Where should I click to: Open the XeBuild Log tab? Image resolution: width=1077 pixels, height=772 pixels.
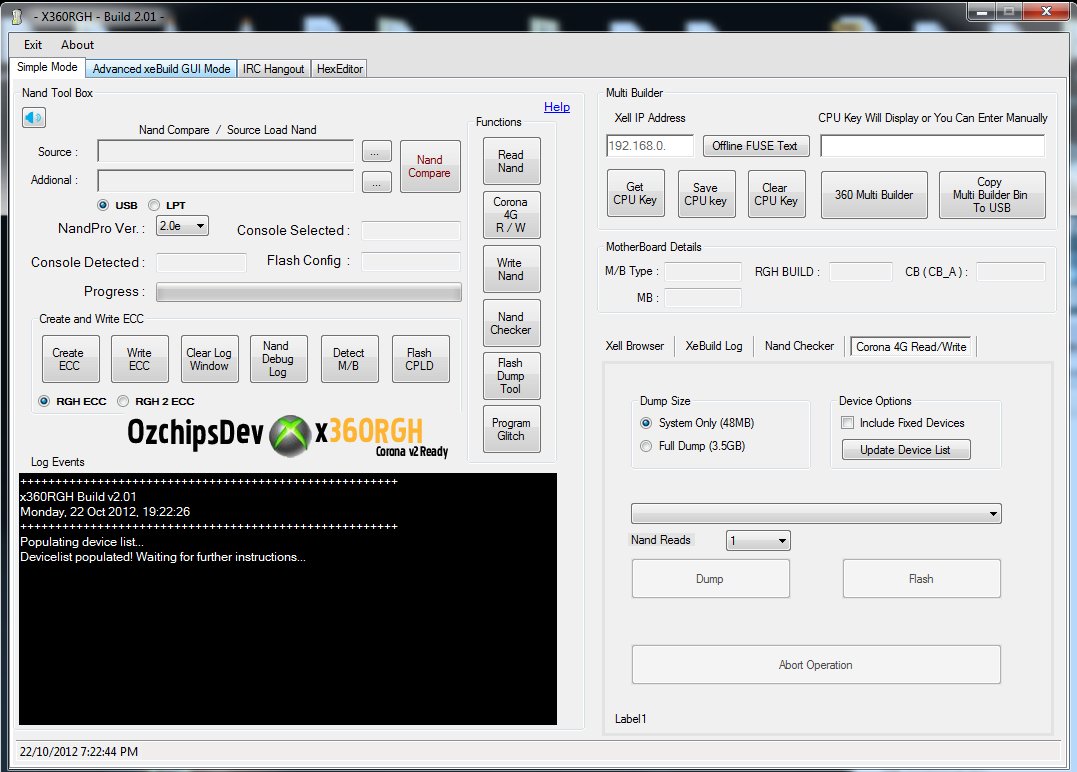click(x=713, y=346)
